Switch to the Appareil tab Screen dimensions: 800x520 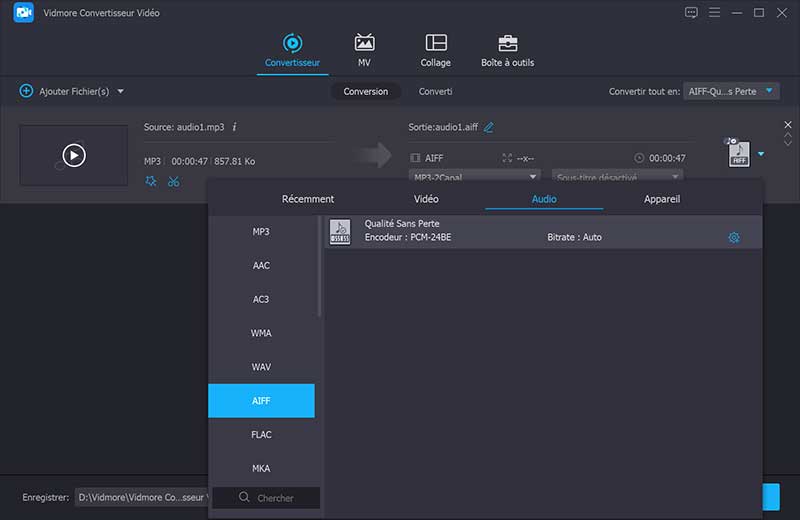point(662,199)
